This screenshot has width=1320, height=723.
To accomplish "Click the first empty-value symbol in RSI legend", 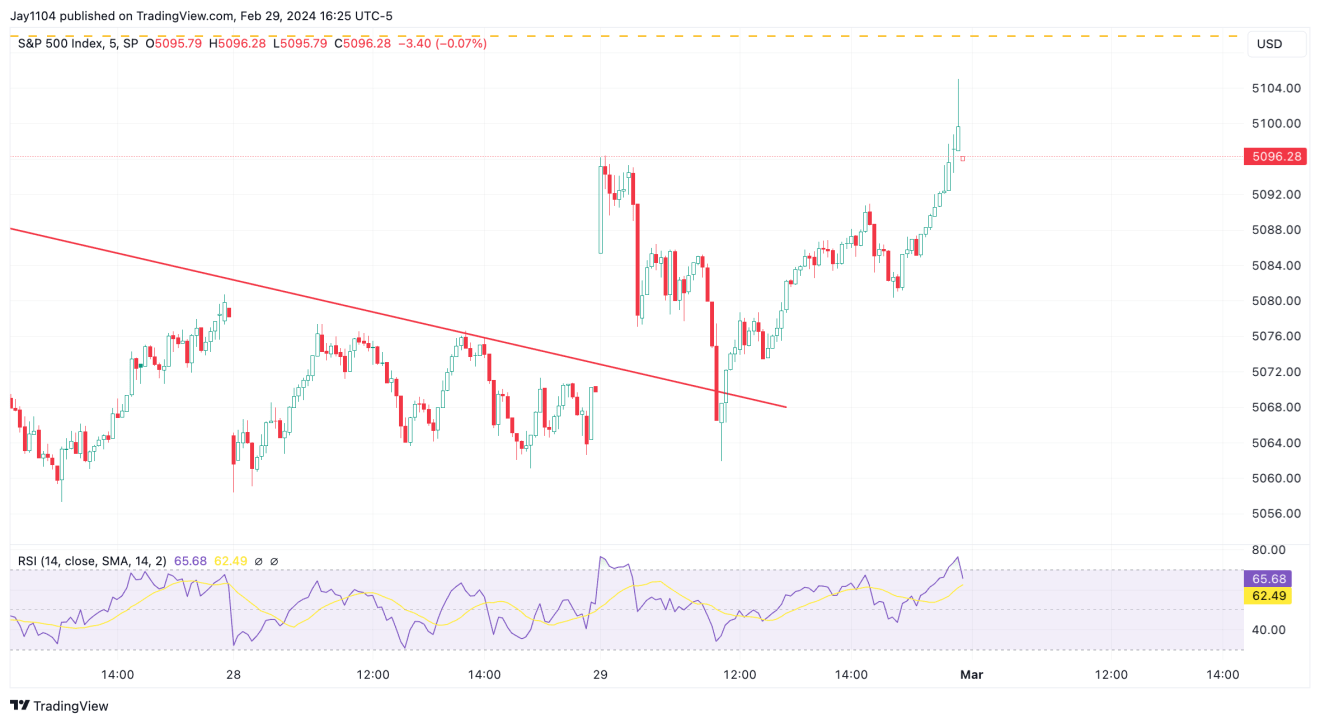I will click(259, 562).
